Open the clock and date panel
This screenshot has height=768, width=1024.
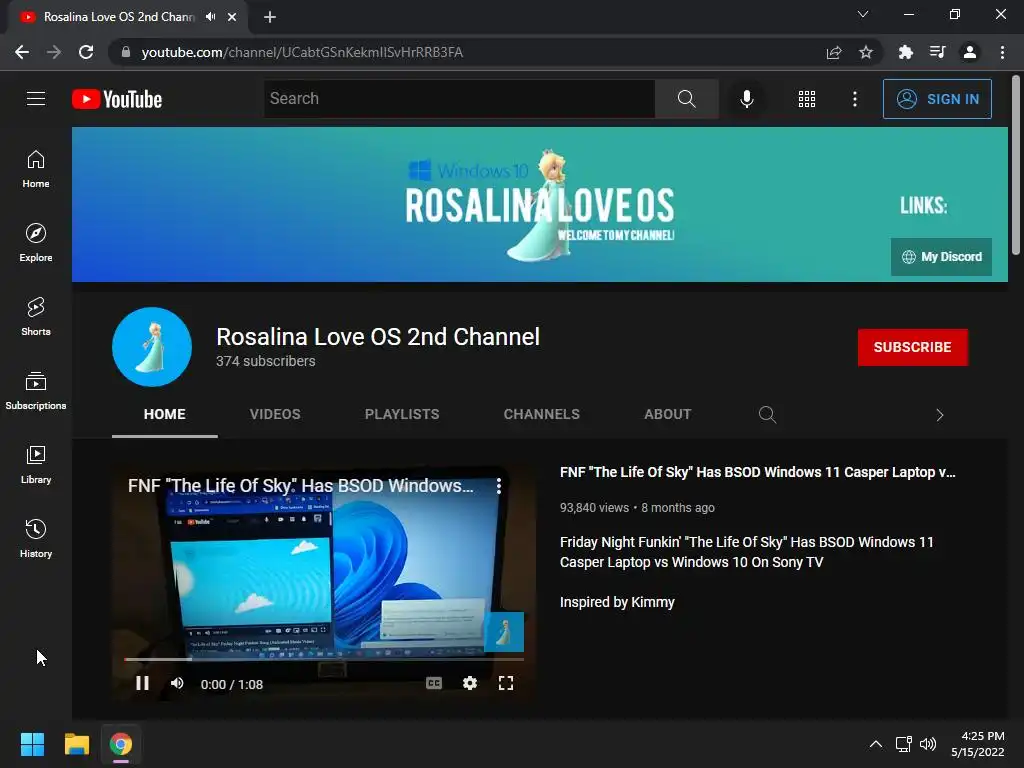(978, 744)
